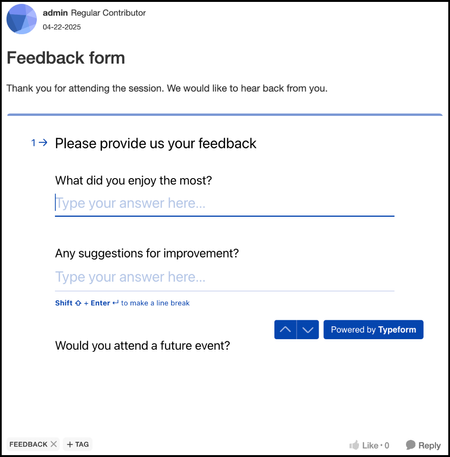Click the Reply speech bubble icon

[411, 445]
